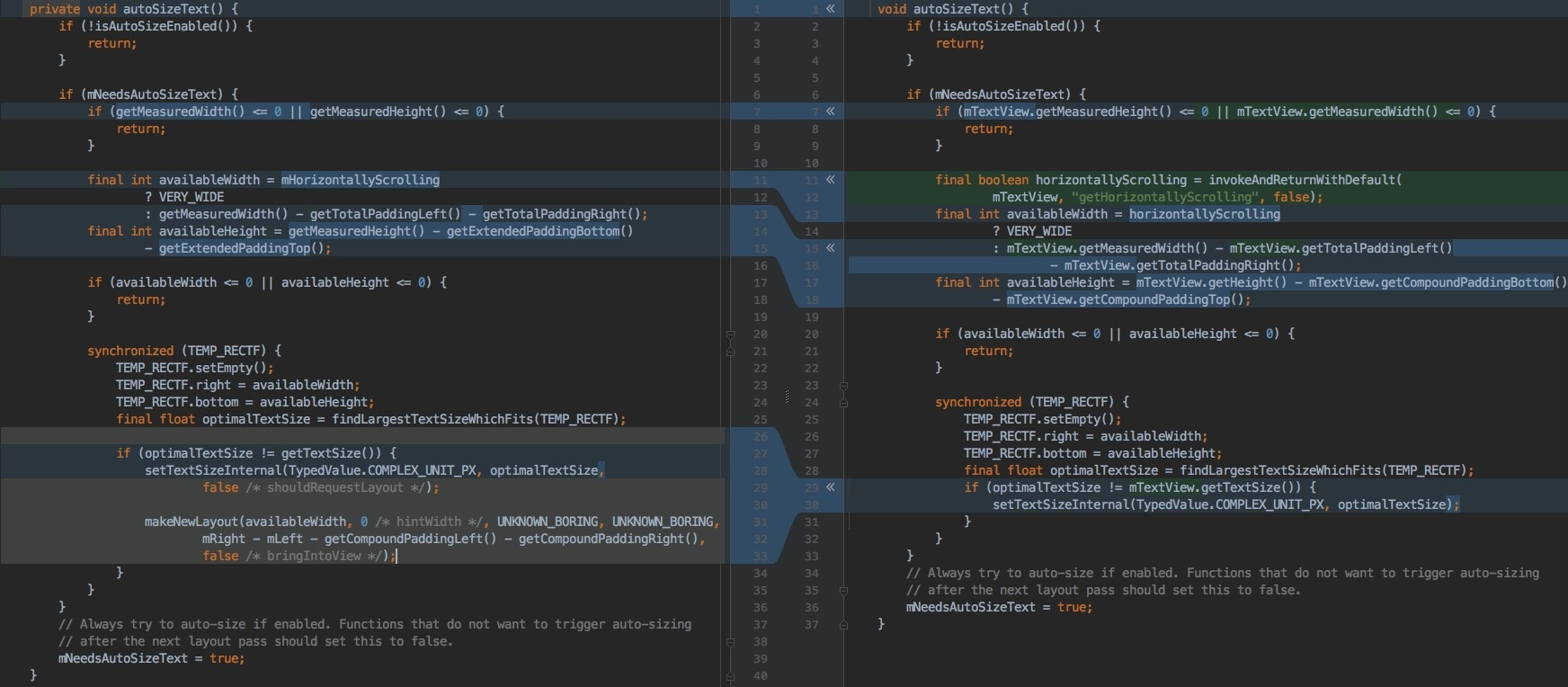Toggle right gutter fold marker beside line 37
Screen dimensions: 1568x687
[x=843, y=625]
